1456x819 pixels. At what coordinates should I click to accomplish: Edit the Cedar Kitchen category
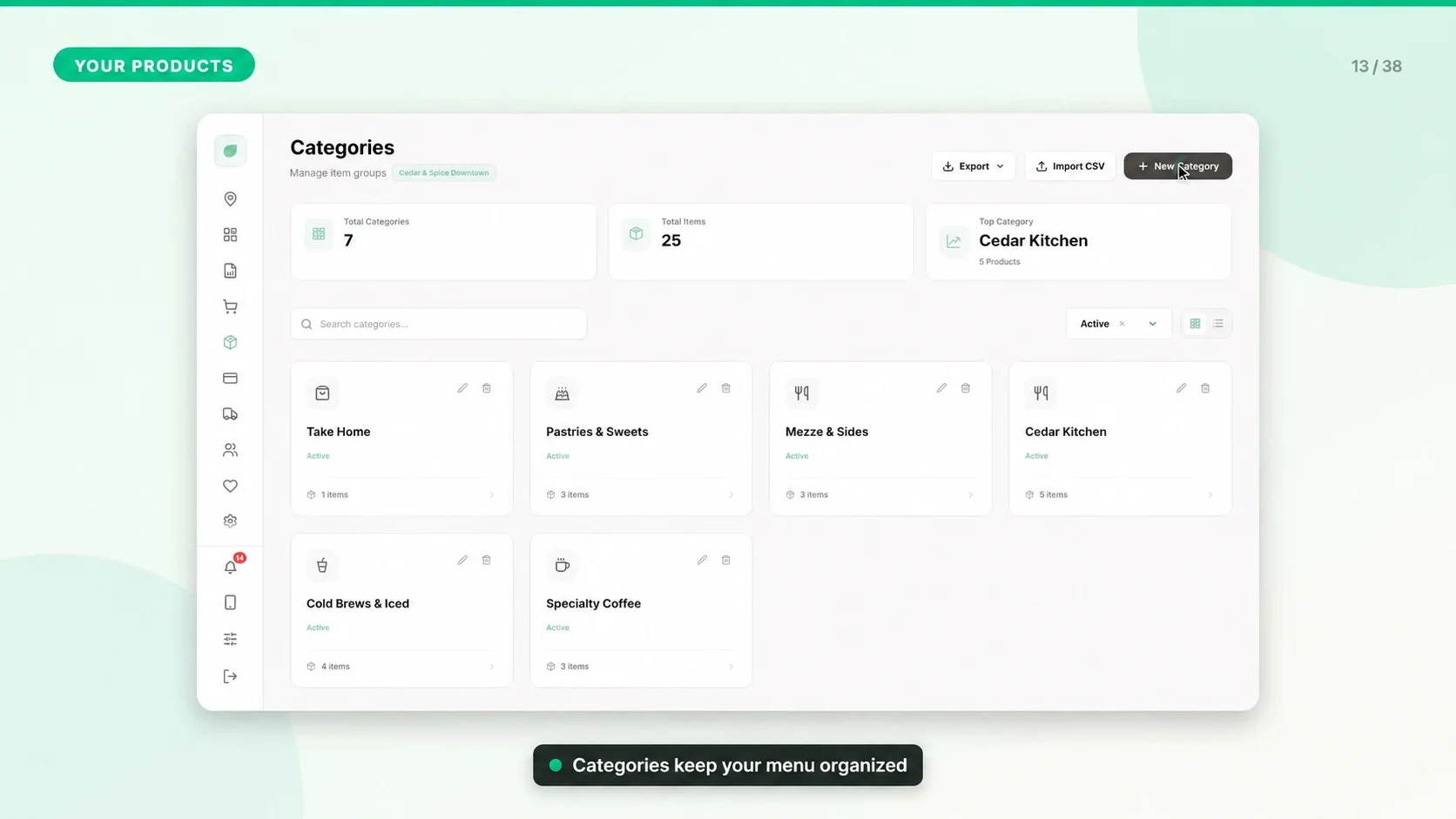click(x=1181, y=388)
